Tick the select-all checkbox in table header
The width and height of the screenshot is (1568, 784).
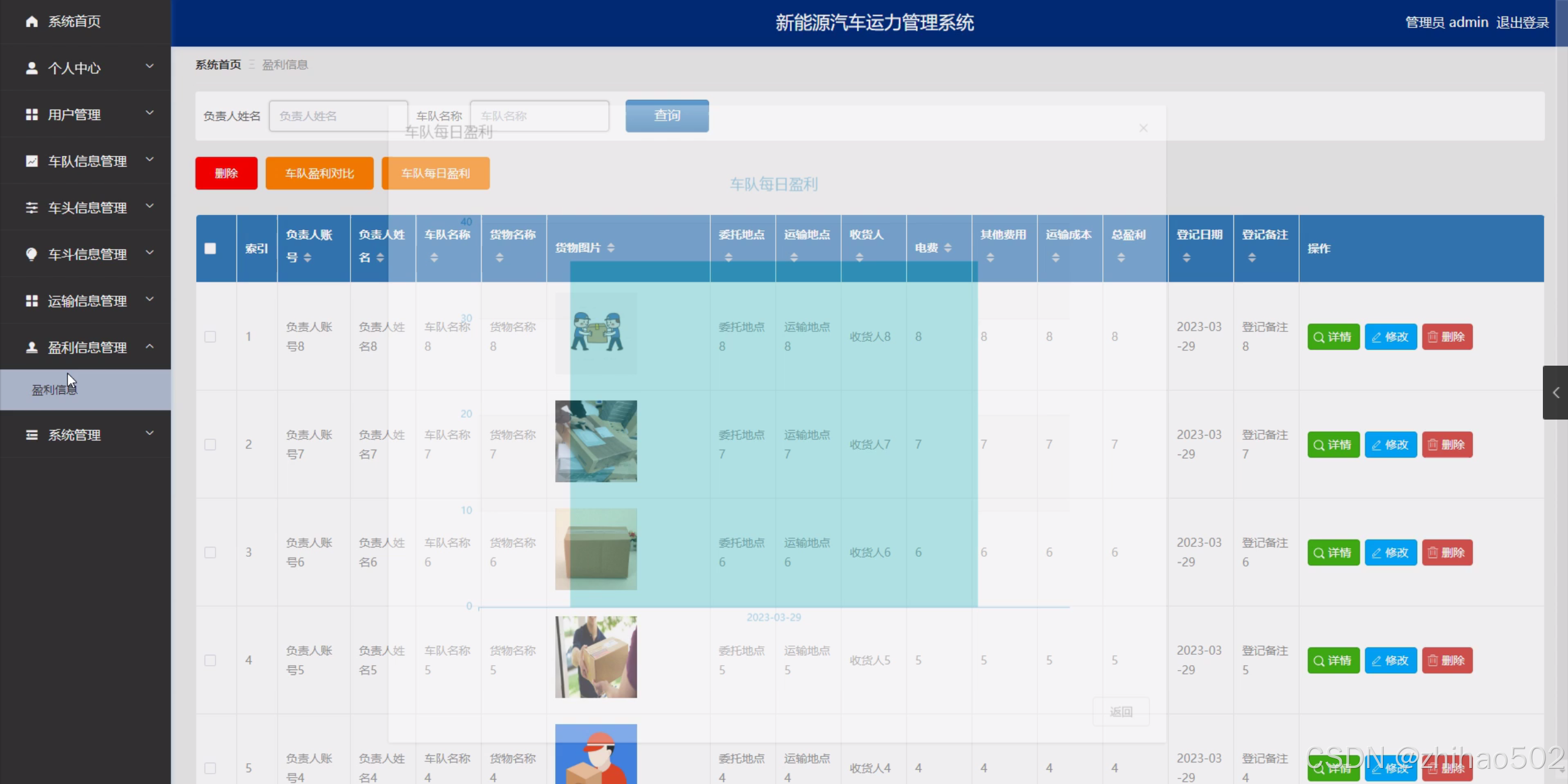(x=210, y=248)
